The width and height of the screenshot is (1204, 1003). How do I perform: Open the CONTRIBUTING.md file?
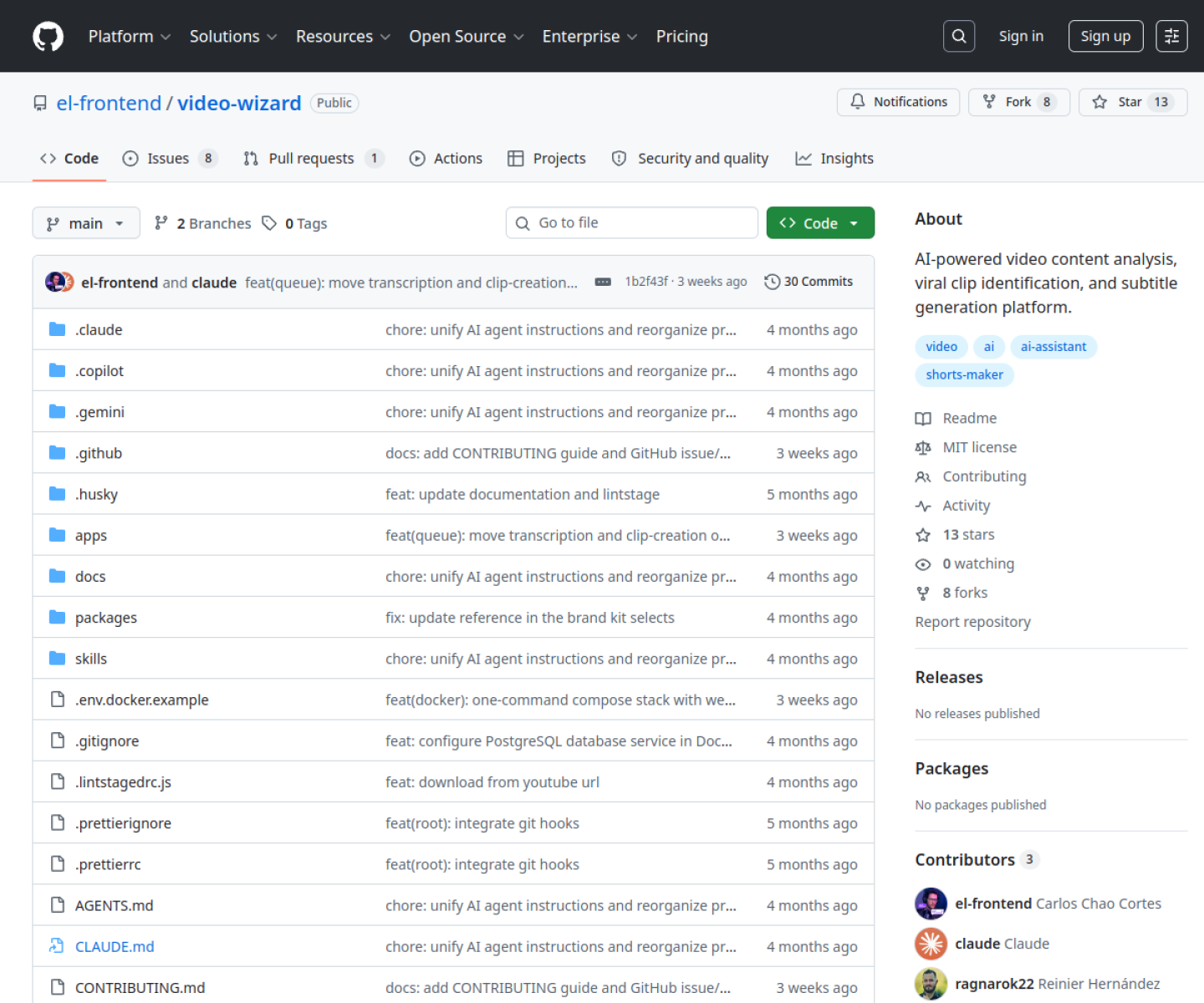(x=140, y=988)
